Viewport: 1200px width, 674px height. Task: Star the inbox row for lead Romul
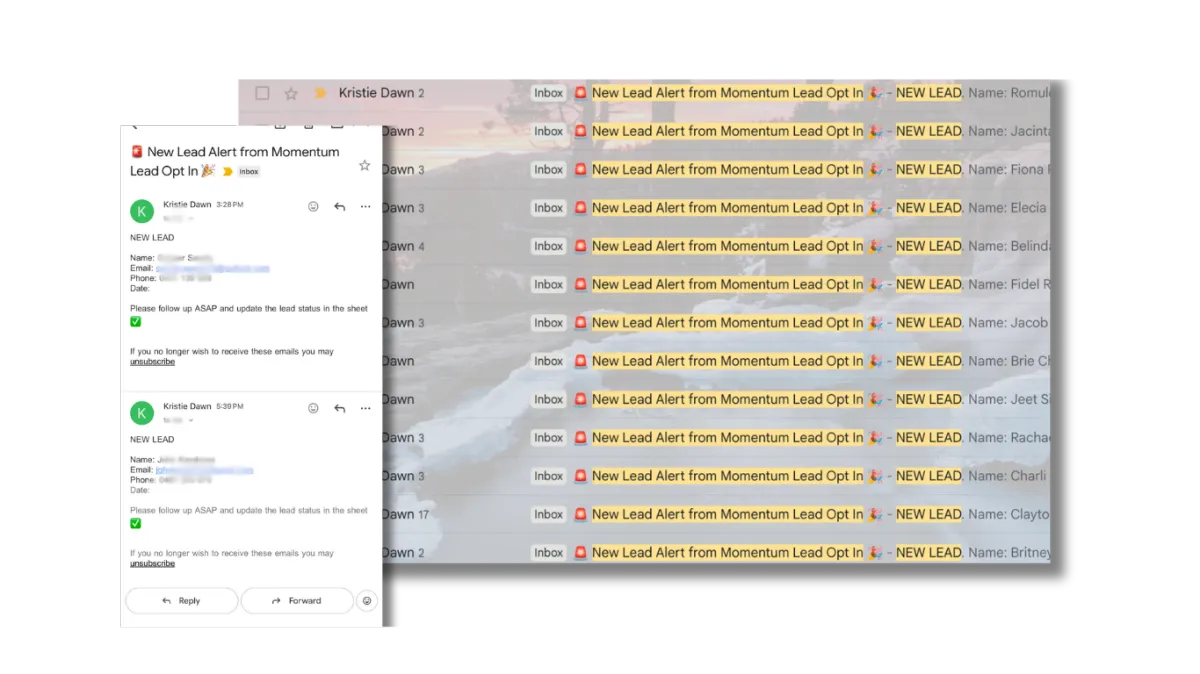coord(291,93)
